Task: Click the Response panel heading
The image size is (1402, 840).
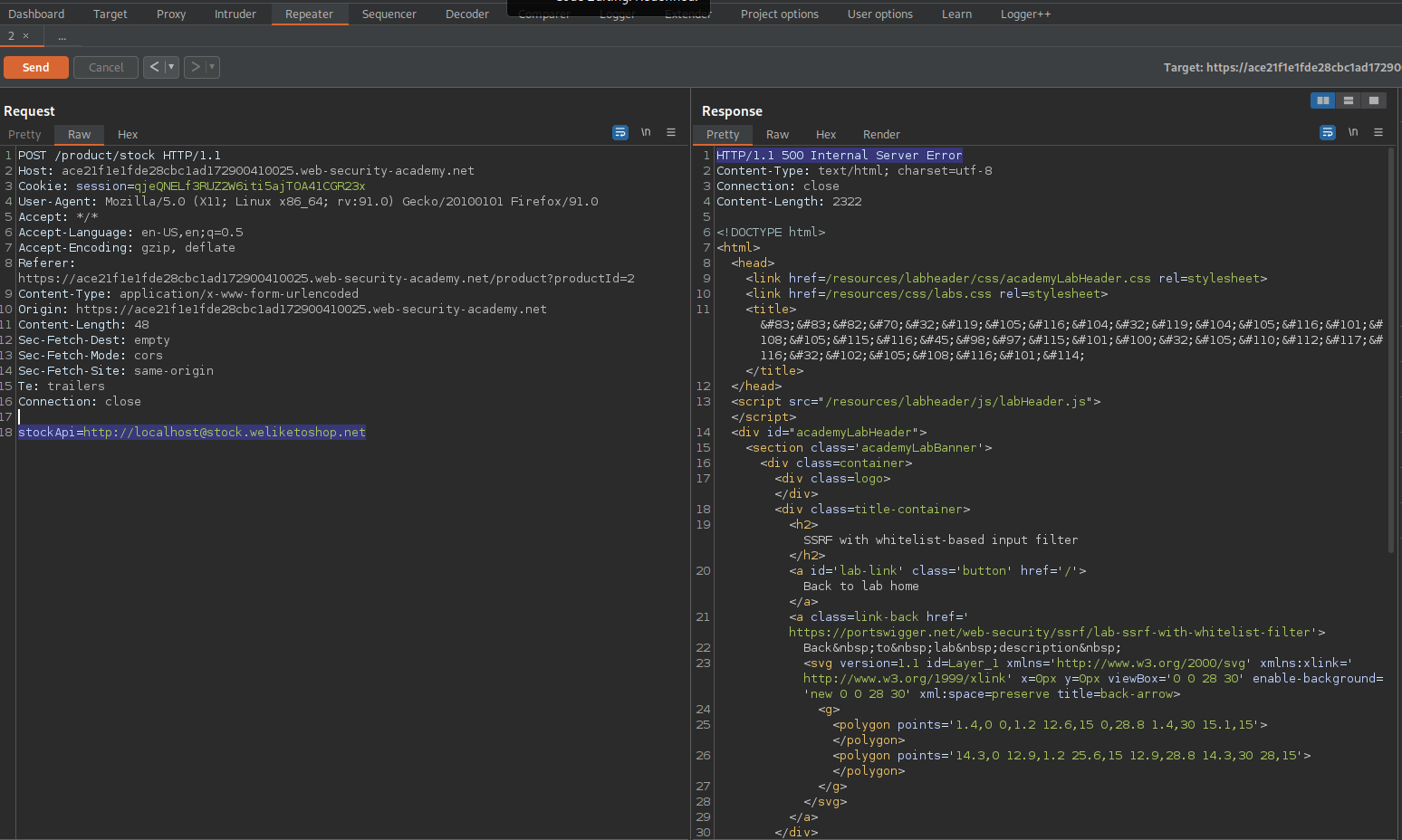Action: (732, 111)
